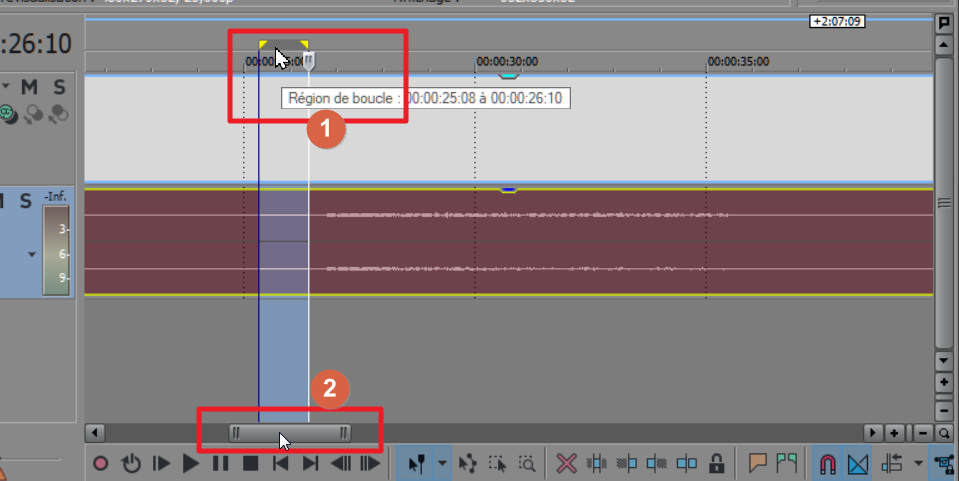The height and width of the screenshot is (481, 959).
Task: Click the Make Compositing Child icon
Action: (59, 114)
